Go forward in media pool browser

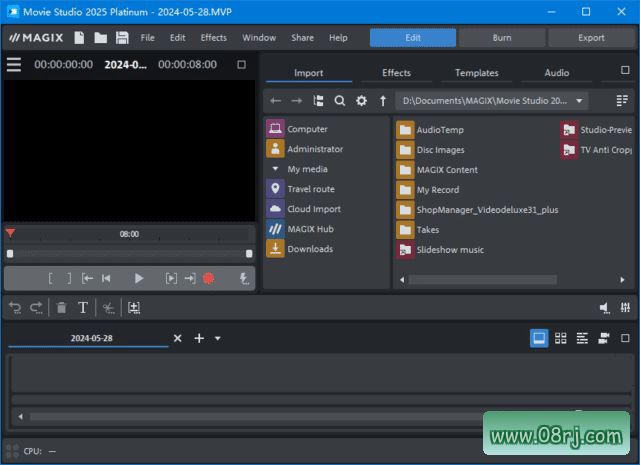point(297,100)
